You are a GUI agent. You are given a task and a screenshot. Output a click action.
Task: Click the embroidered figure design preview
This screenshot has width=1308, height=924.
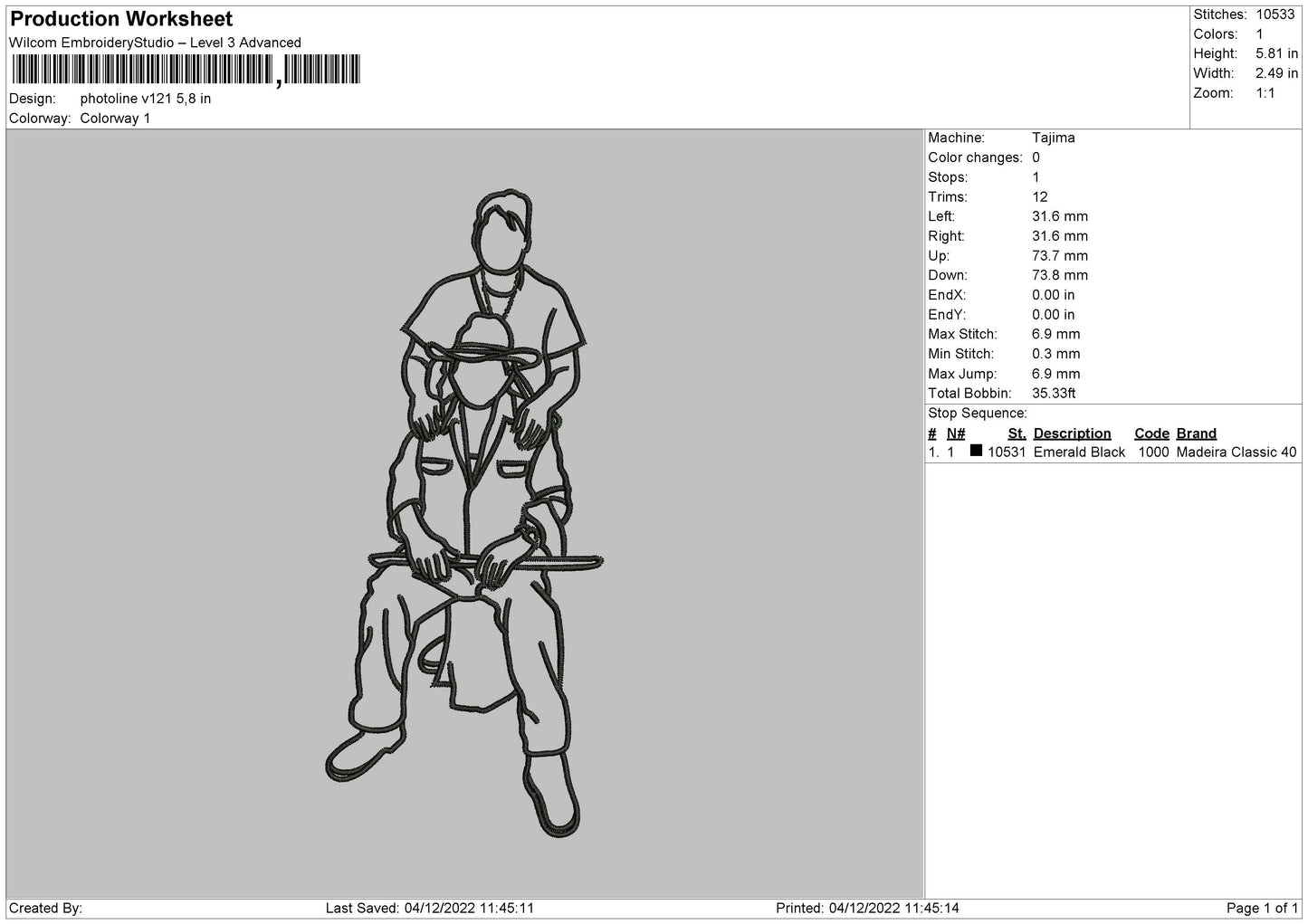click(x=464, y=513)
